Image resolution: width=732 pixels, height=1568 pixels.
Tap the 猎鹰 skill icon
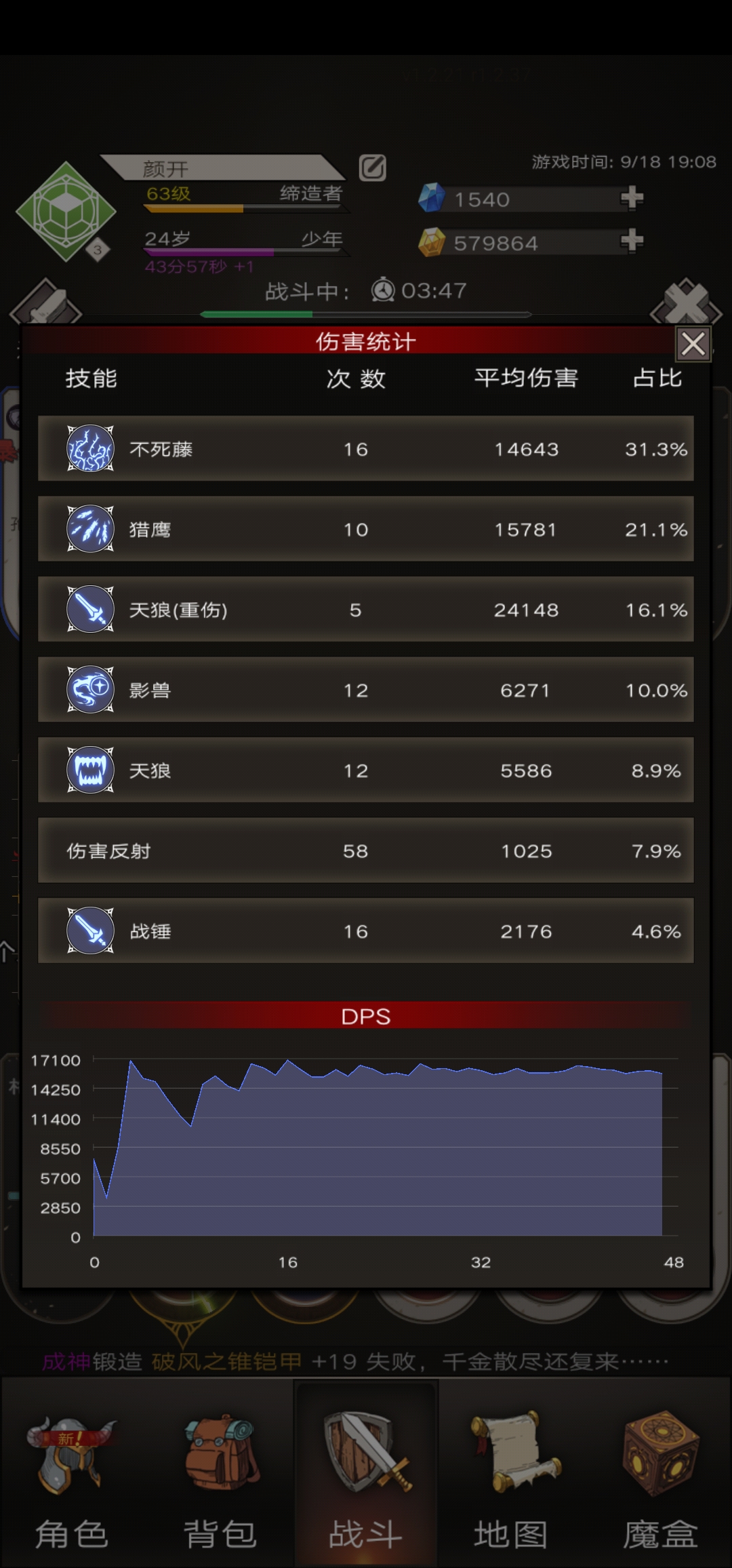pyautogui.click(x=90, y=528)
